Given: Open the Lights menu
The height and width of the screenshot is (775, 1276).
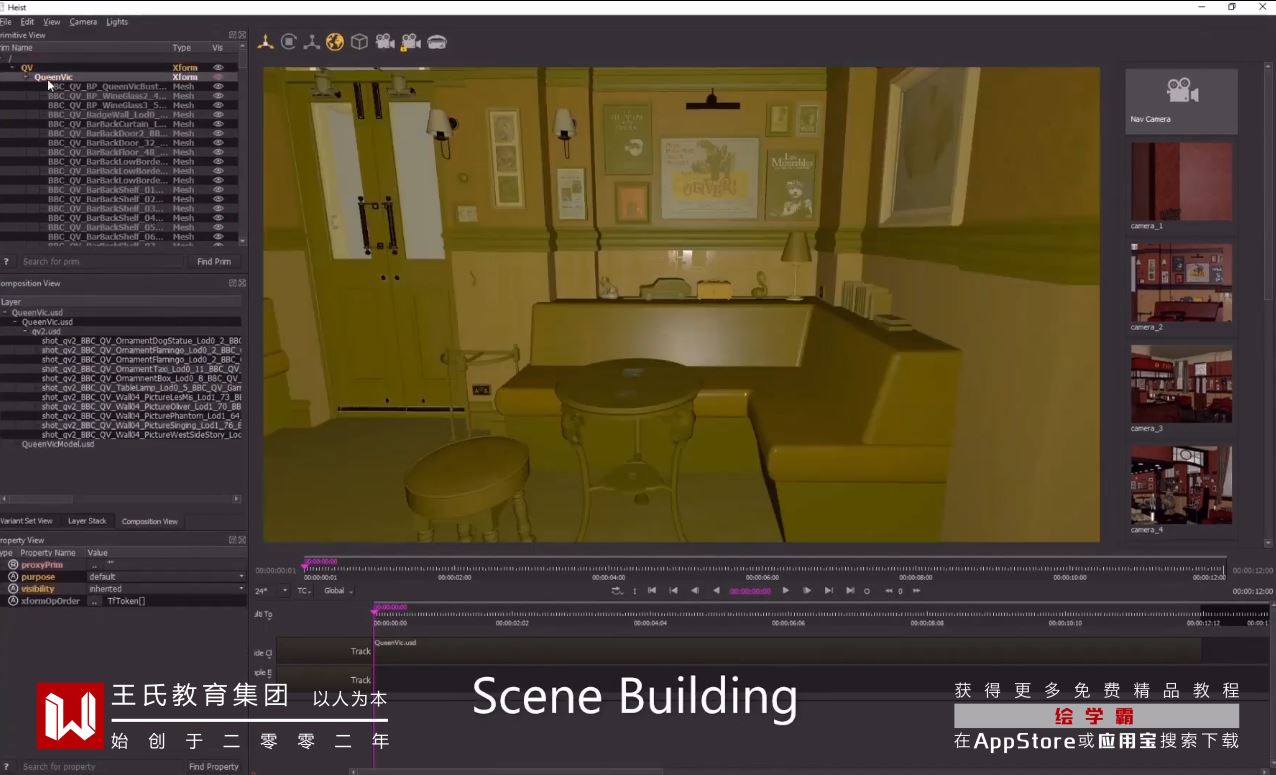Looking at the screenshot, I should coord(117,21).
